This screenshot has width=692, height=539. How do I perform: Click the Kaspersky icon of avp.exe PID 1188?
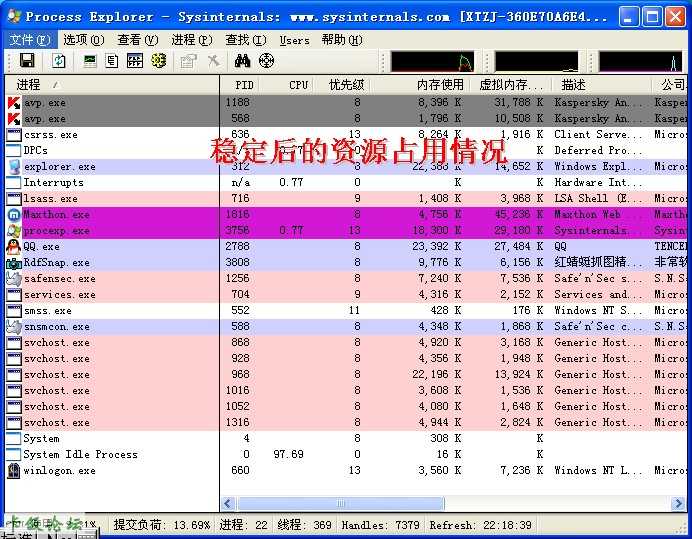coord(14,103)
